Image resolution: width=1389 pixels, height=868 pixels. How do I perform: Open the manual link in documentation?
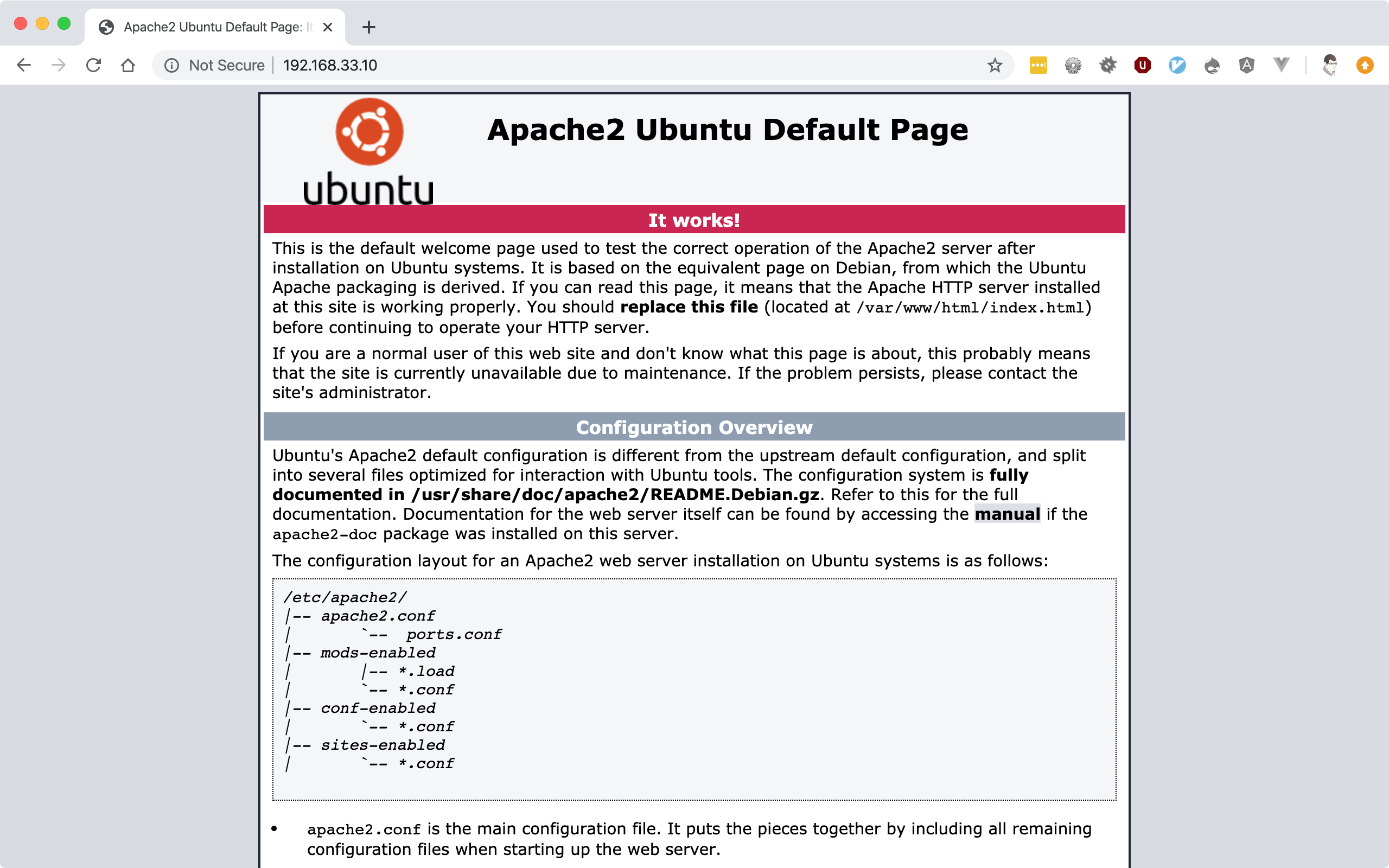coord(1006,514)
